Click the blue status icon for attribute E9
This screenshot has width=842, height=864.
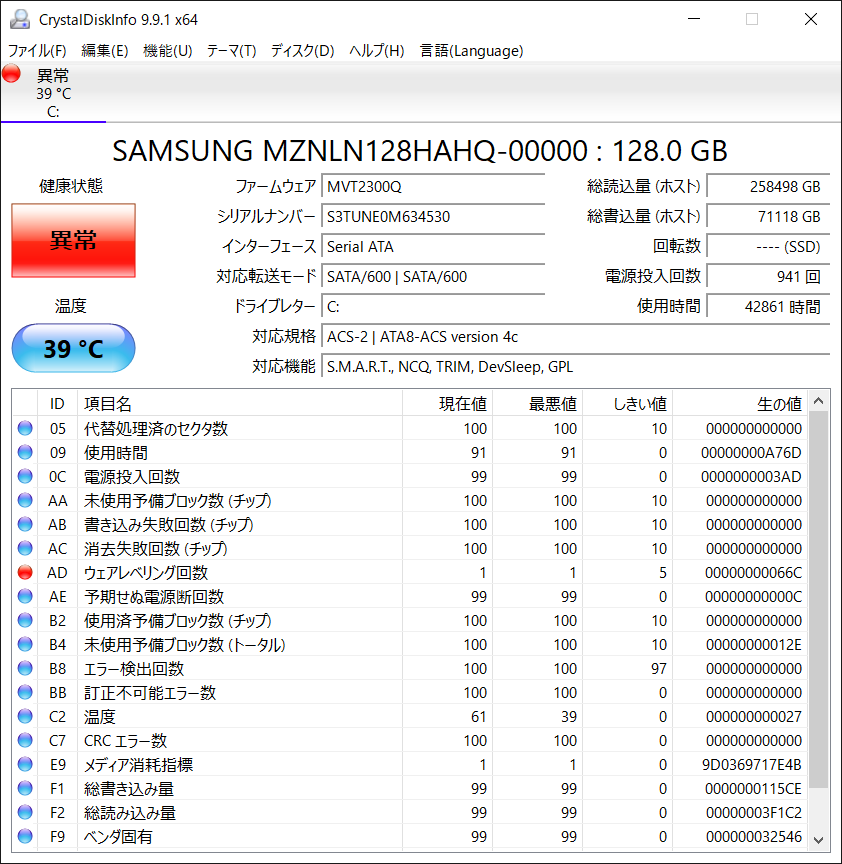pos(25,764)
